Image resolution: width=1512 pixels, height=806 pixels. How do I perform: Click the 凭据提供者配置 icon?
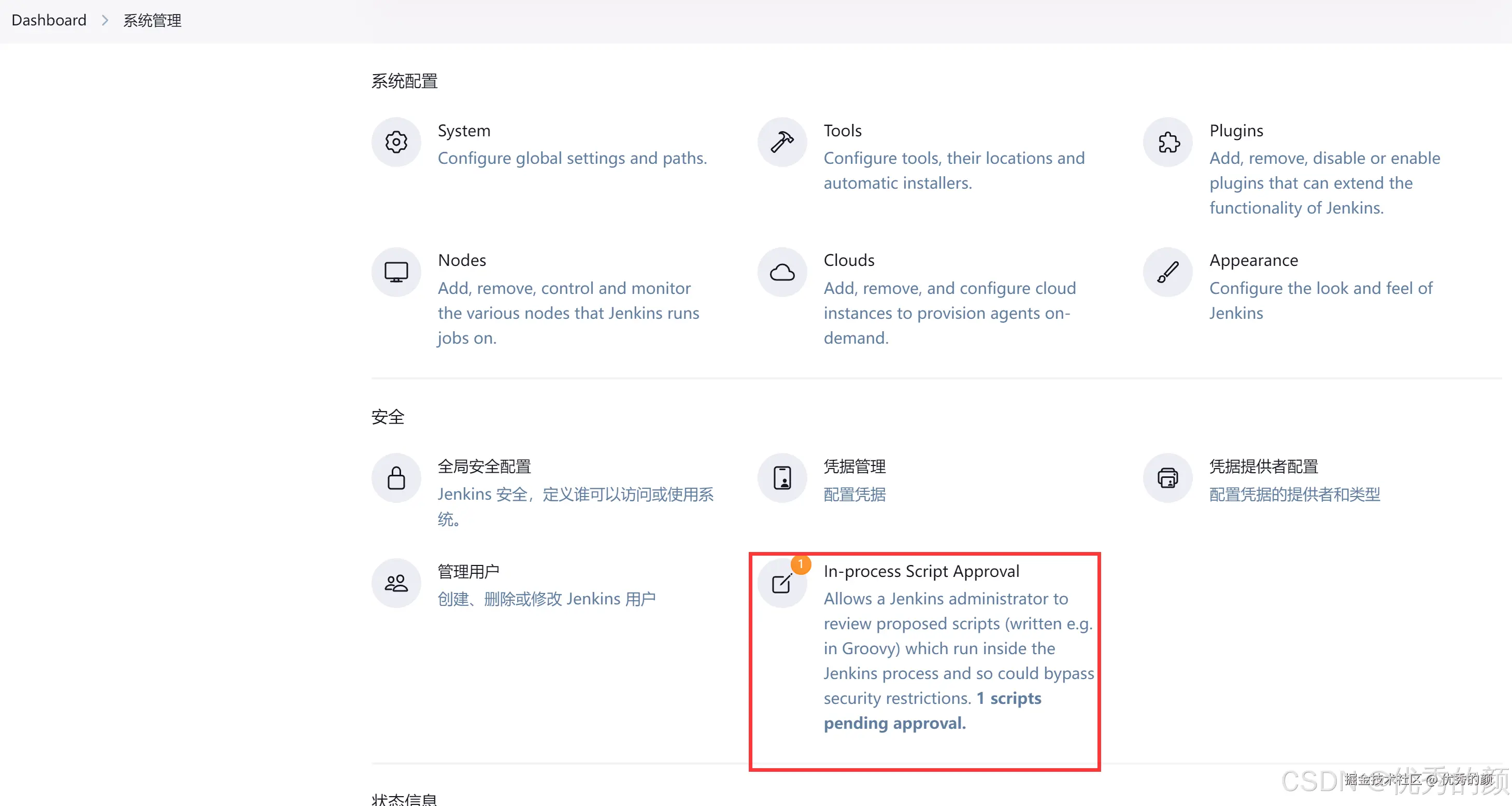(1167, 478)
